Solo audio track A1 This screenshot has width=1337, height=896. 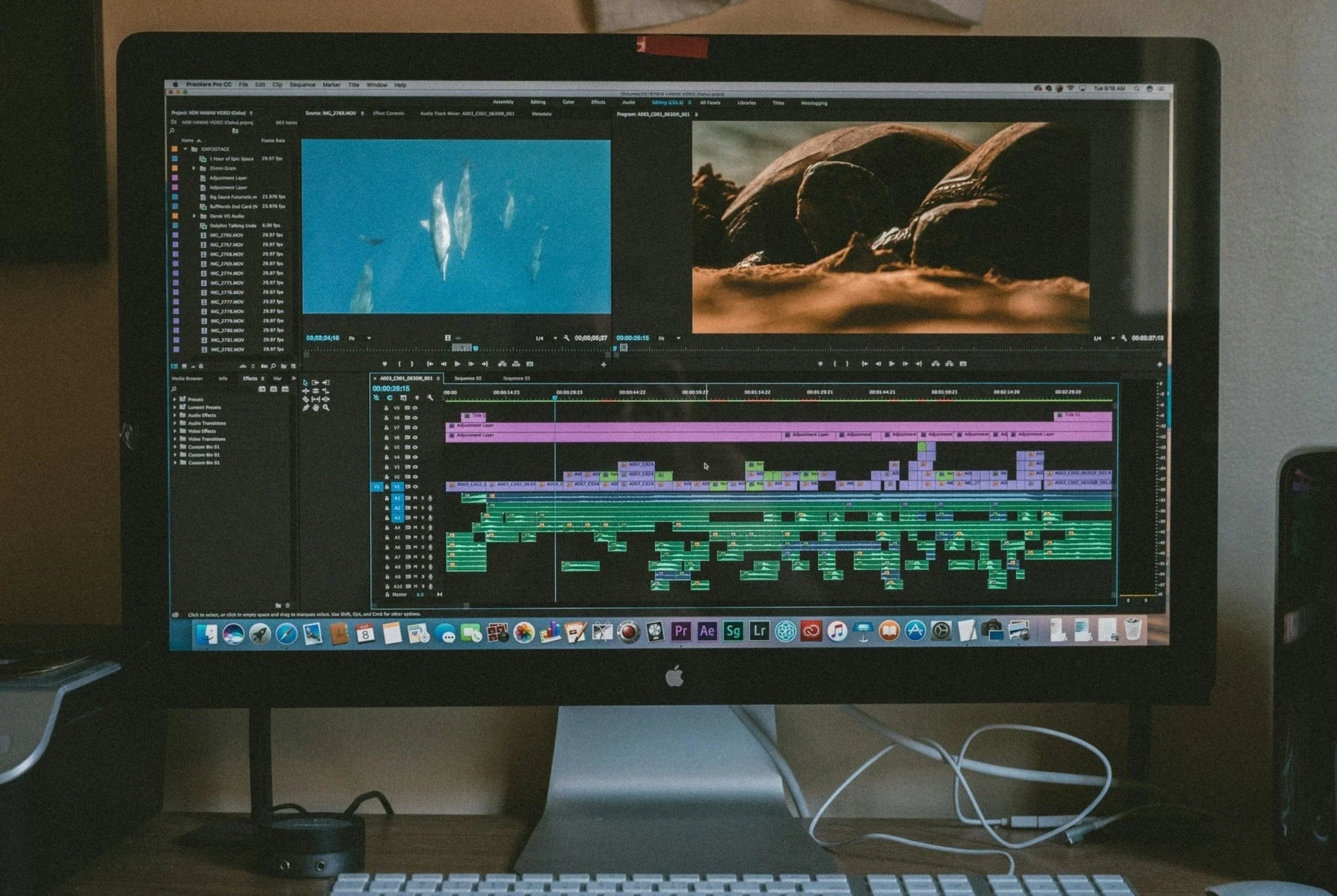[x=423, y=498]
